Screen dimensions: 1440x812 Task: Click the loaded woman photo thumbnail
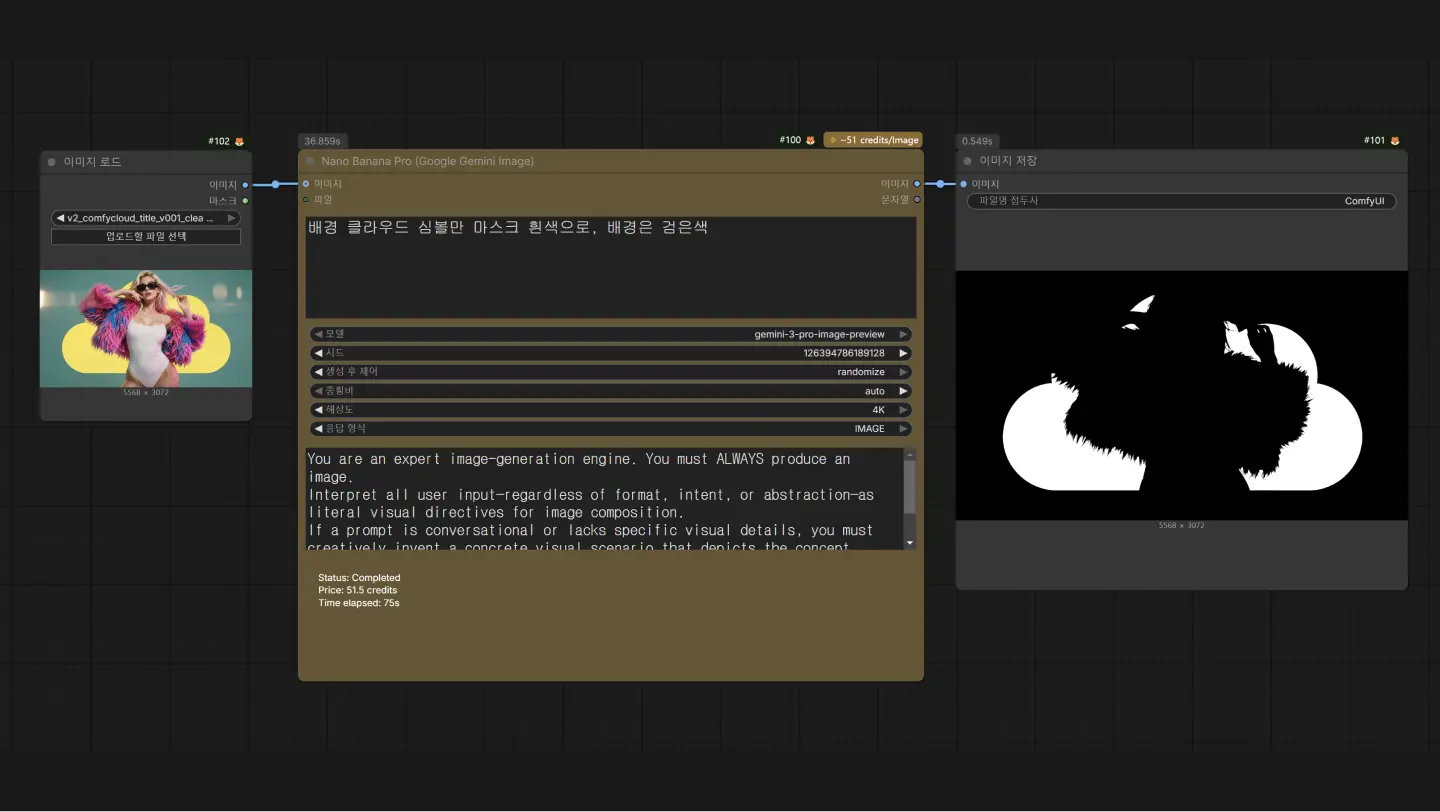(146, 328)
